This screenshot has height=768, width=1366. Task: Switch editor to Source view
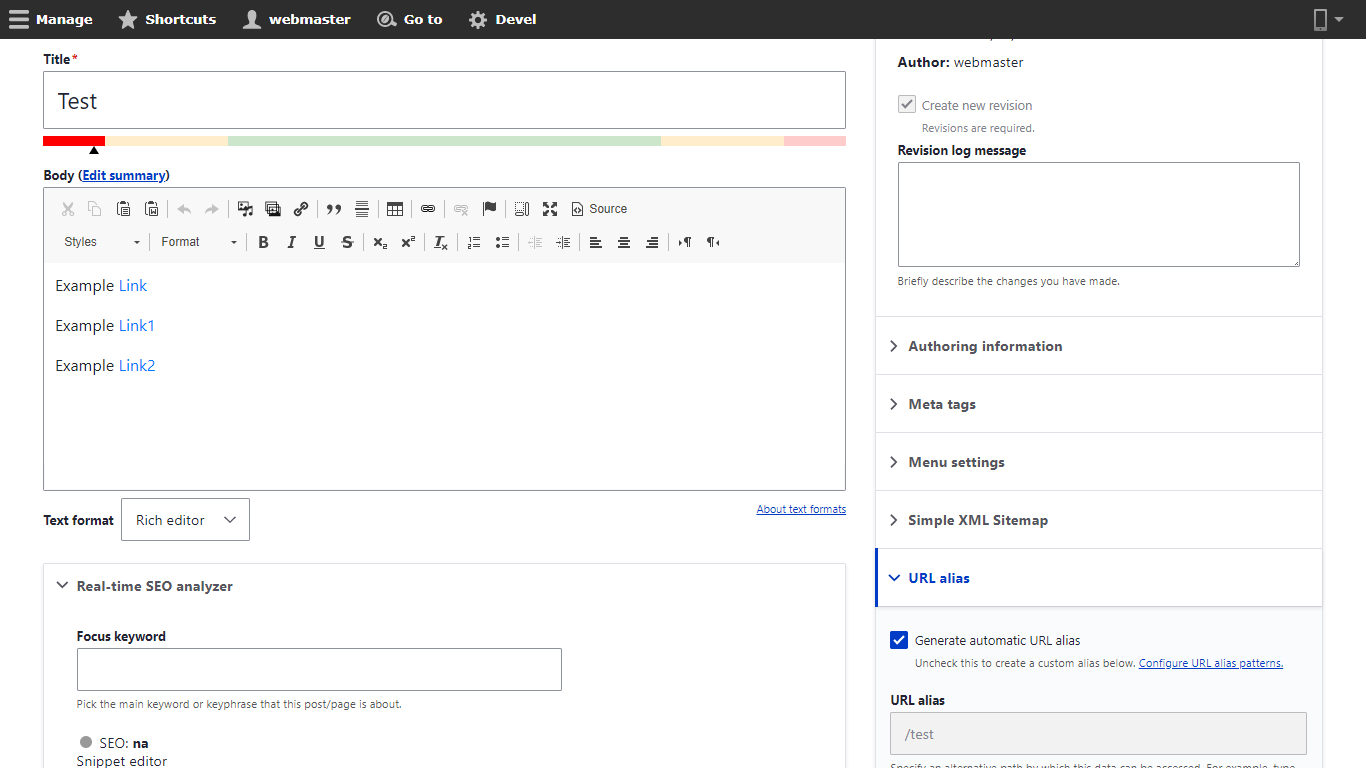tap(599, 209)
